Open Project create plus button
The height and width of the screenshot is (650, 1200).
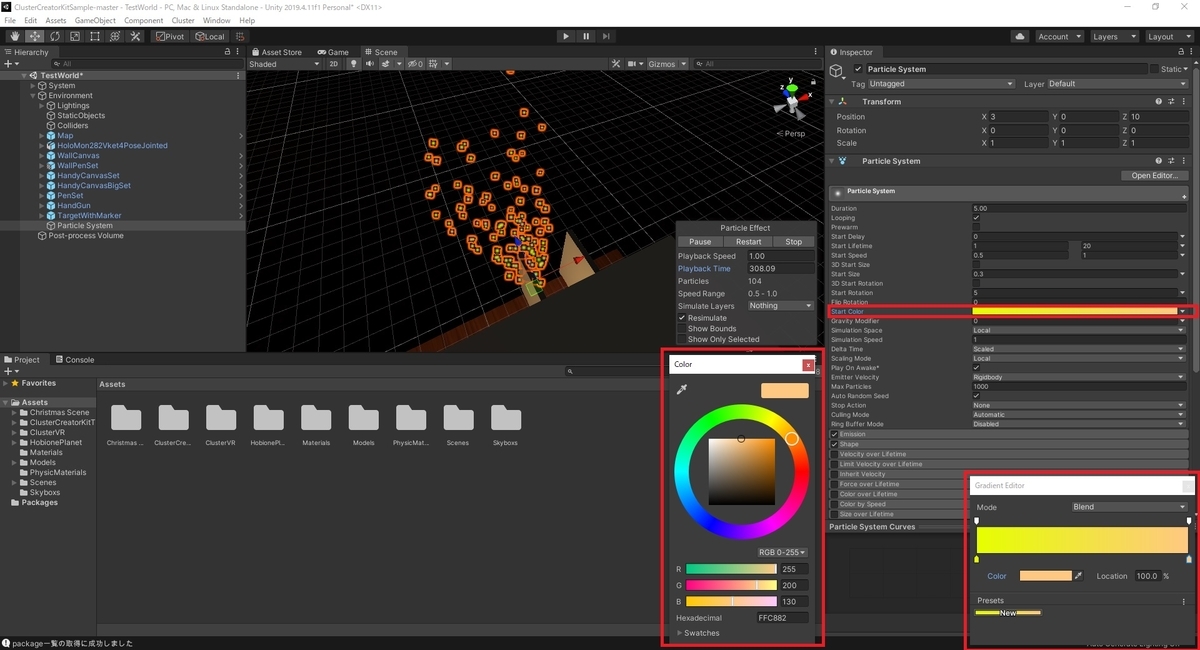(x=11, y=371)
